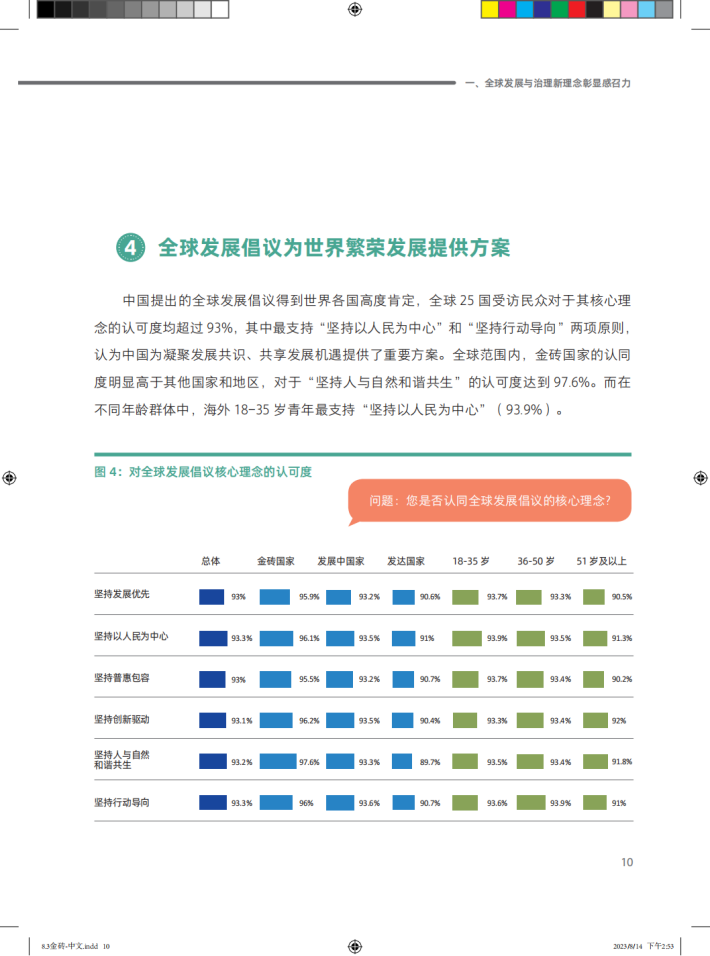
Task: Click the row label 坚持创新驱动
Action: 122,719
